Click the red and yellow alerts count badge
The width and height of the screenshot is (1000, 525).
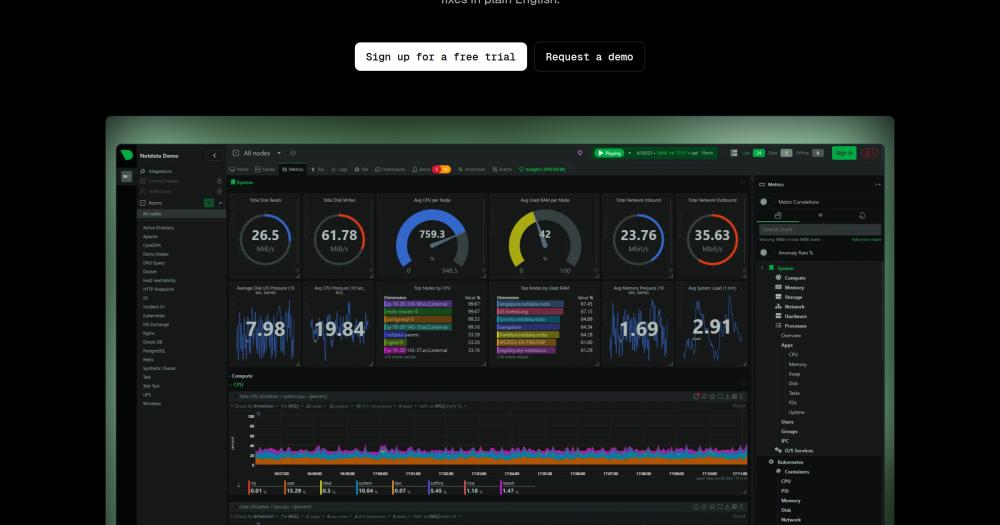[441, 170]
